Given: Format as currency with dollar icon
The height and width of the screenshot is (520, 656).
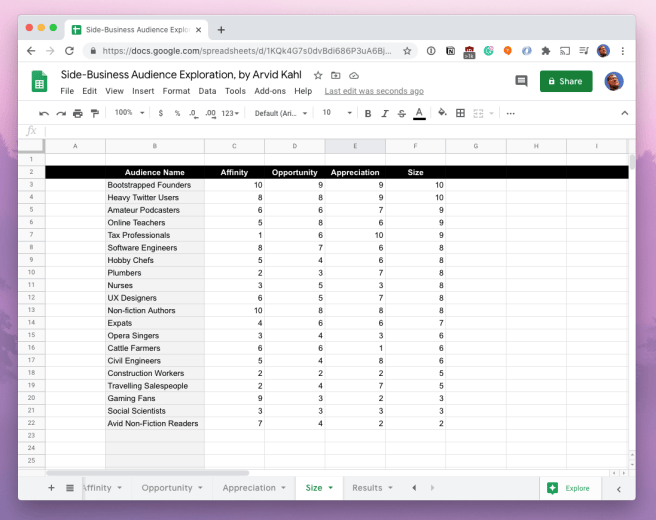Looking at the screenshot, I should [x=161, y=113].
